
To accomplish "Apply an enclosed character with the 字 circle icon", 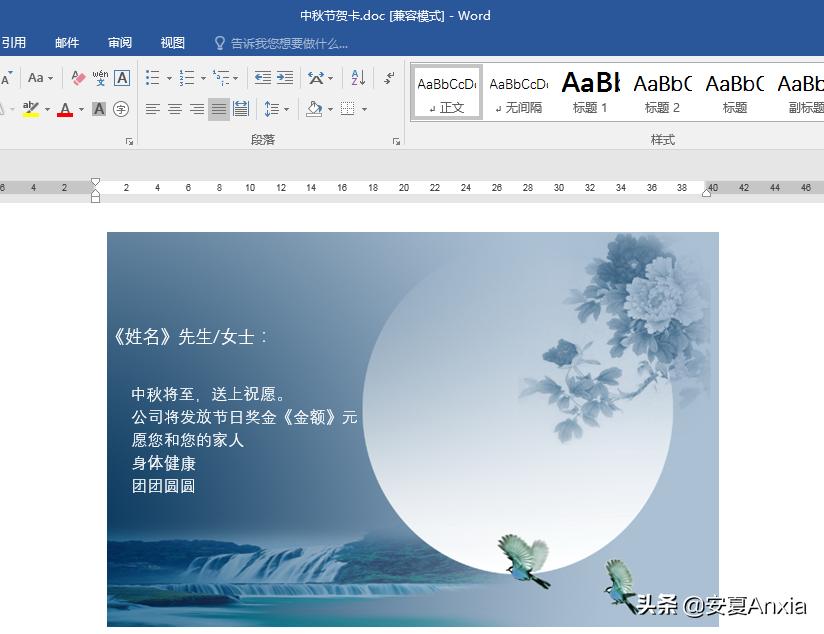I will click(120, 109).
